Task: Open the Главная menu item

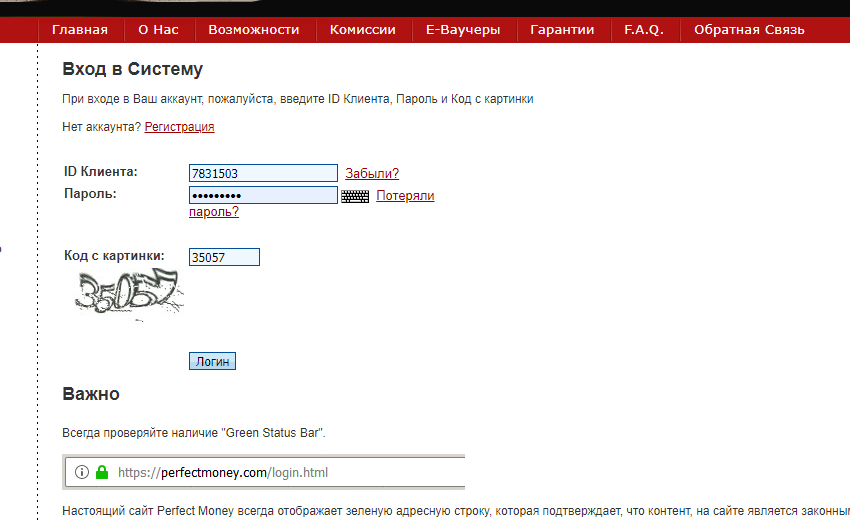Action: [79, 30]
